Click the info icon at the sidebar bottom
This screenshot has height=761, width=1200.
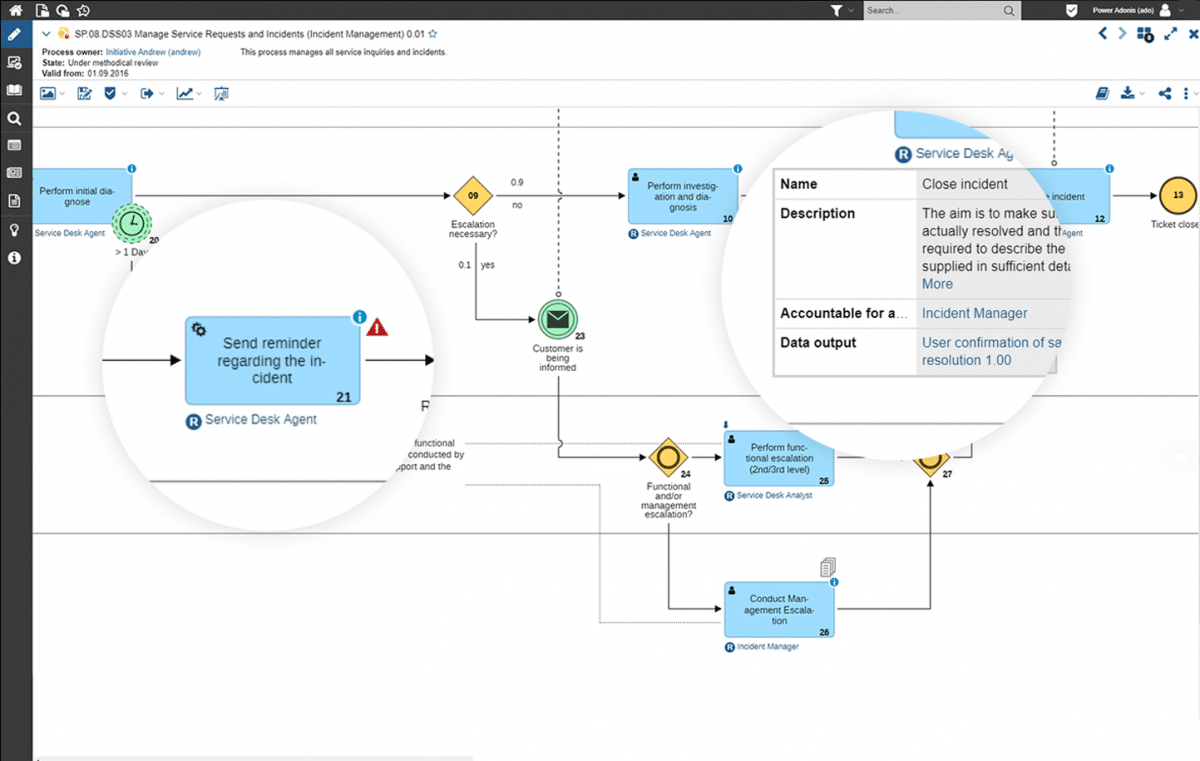point(15,257)
